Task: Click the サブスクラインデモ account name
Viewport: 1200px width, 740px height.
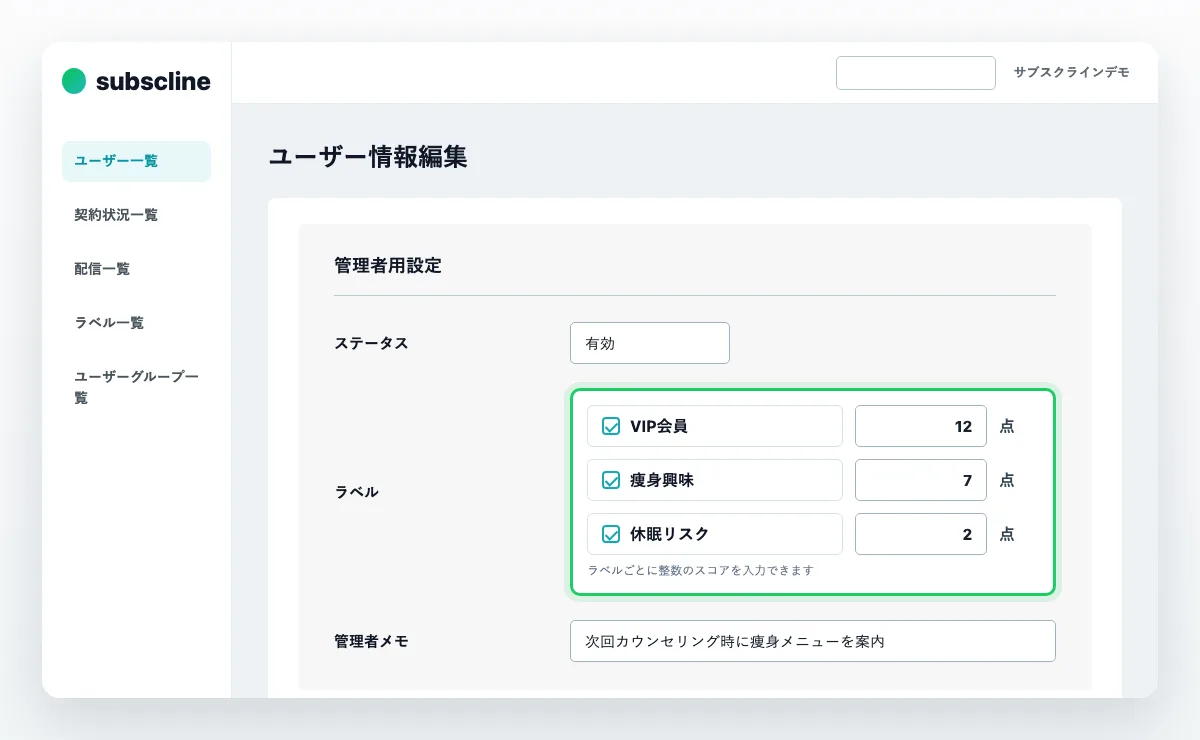Action: tap(1072, 73)
